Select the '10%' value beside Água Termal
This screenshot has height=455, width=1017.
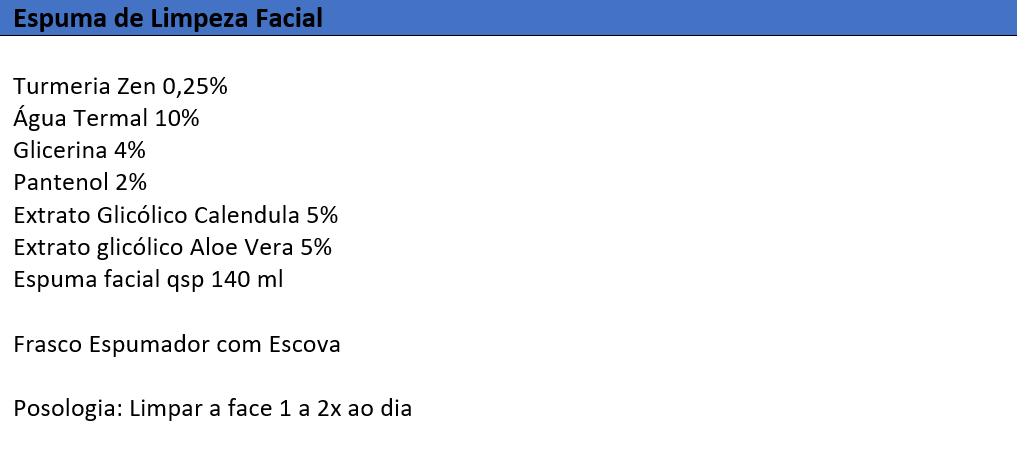(176, 119)
